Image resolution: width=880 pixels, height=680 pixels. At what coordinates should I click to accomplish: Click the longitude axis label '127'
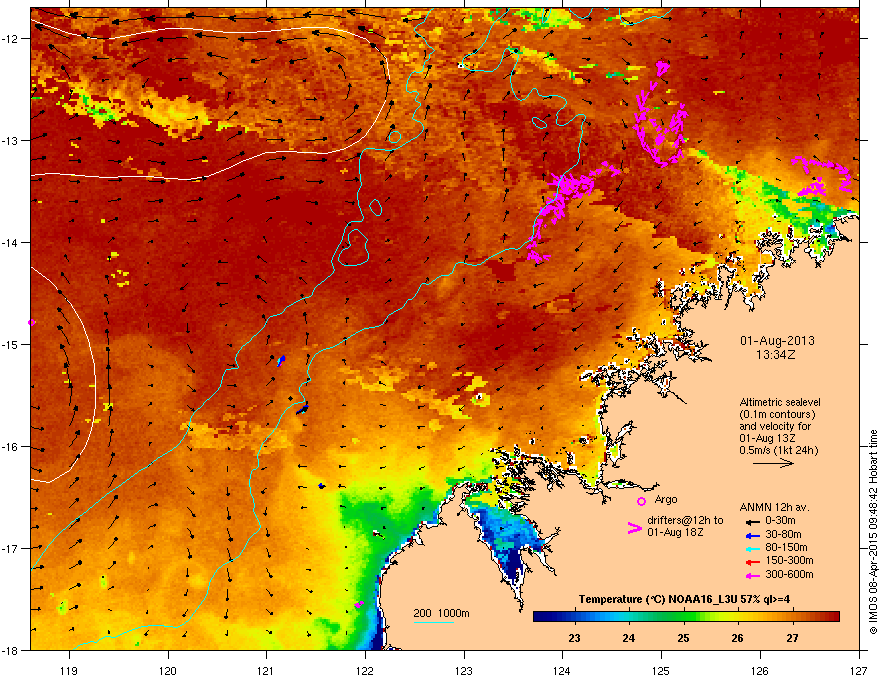(859, 670)
